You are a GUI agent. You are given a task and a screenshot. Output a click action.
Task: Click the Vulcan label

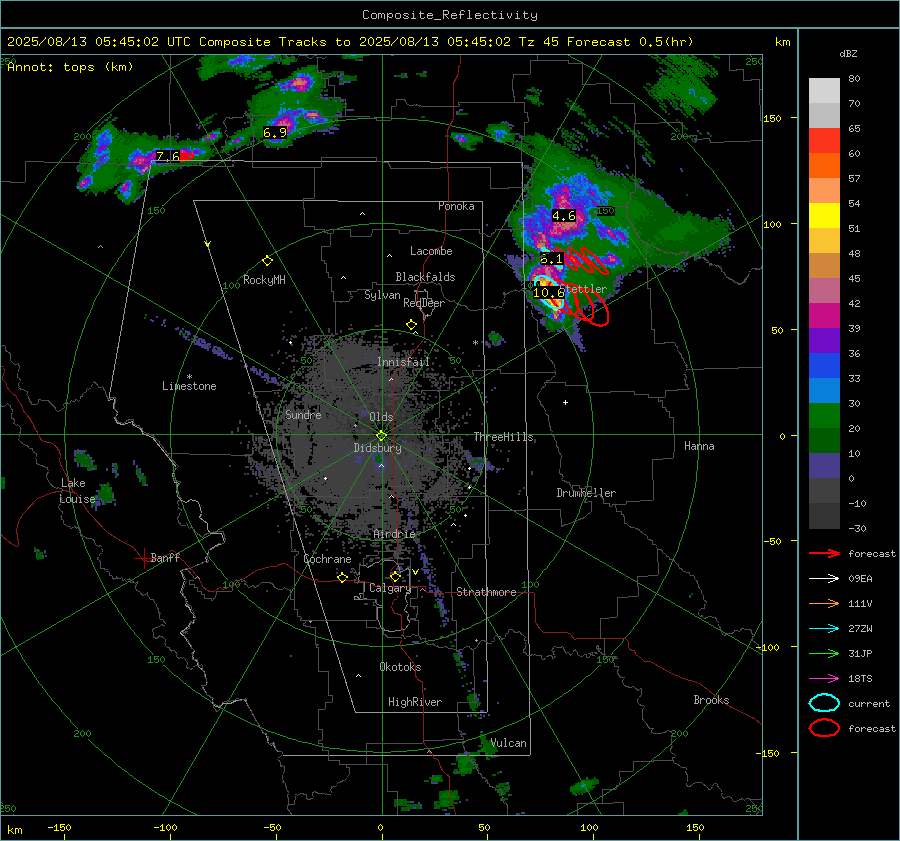coord(508,743)
